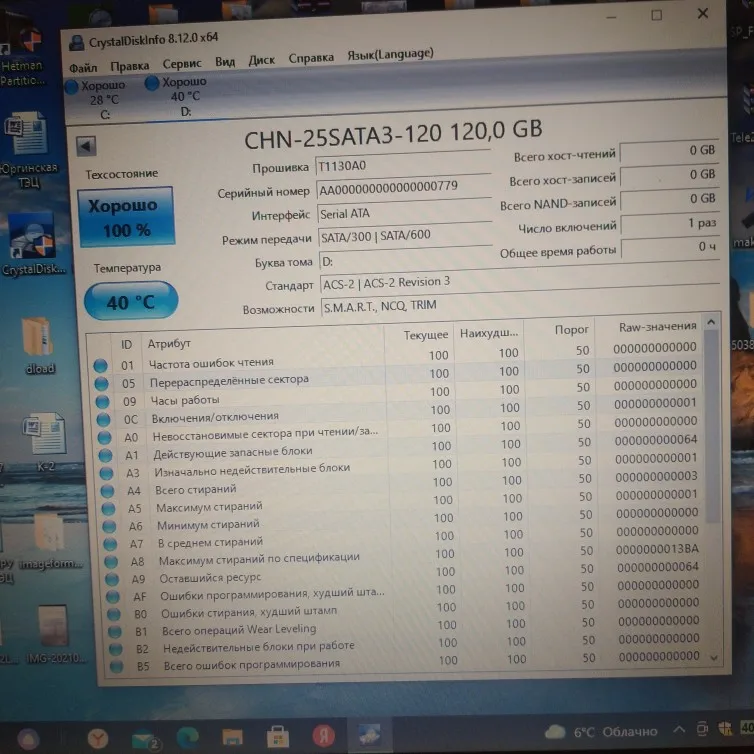Click status circle for Оставшийся ресурс row
The image size is (754, 754).
tap(112, 579)
